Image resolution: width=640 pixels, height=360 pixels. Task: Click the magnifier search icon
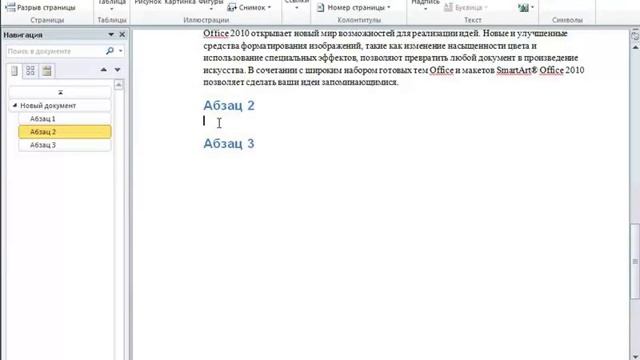tap(109, 51)
